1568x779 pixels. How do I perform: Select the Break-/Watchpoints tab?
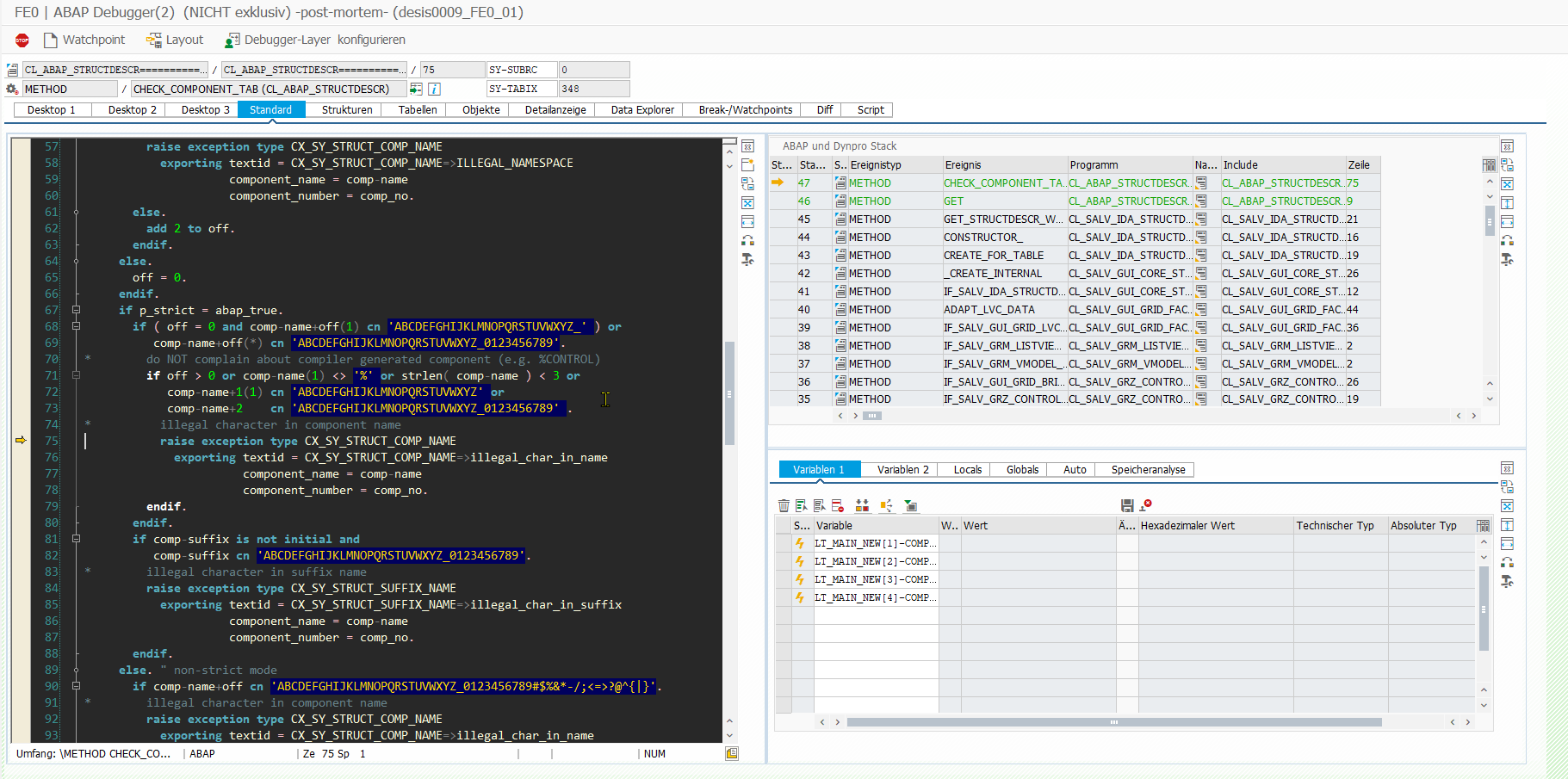(745, 110)
